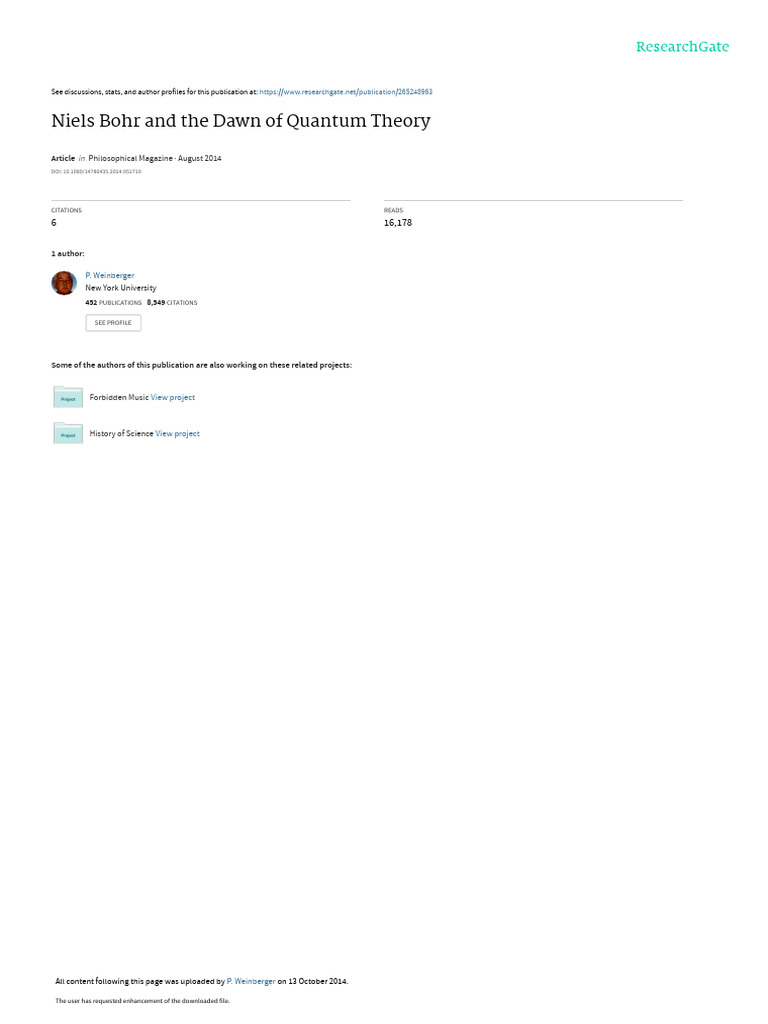Image resolution: width=768 pixels, height=1024 pixels.
Task: Click the Forbidden Music project name
Action: 119,397
